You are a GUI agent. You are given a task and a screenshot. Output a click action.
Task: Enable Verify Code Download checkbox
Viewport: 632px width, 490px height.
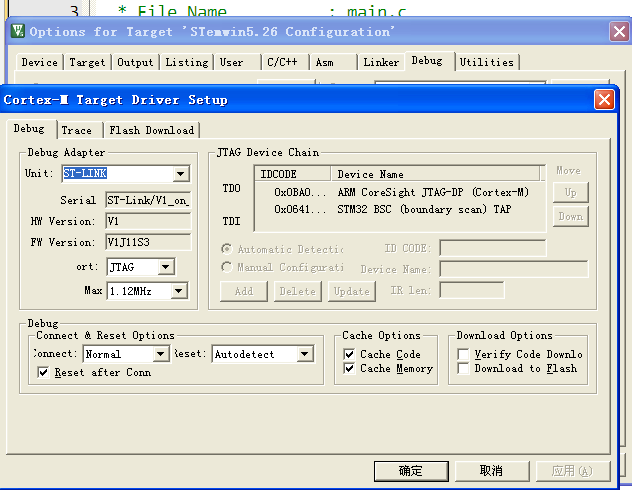(464, 354)
